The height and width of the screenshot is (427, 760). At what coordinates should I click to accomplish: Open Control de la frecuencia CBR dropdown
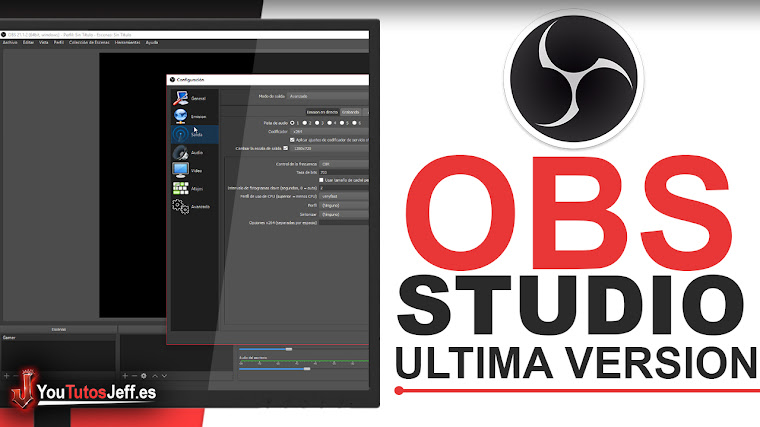click(x=344, y=164)
